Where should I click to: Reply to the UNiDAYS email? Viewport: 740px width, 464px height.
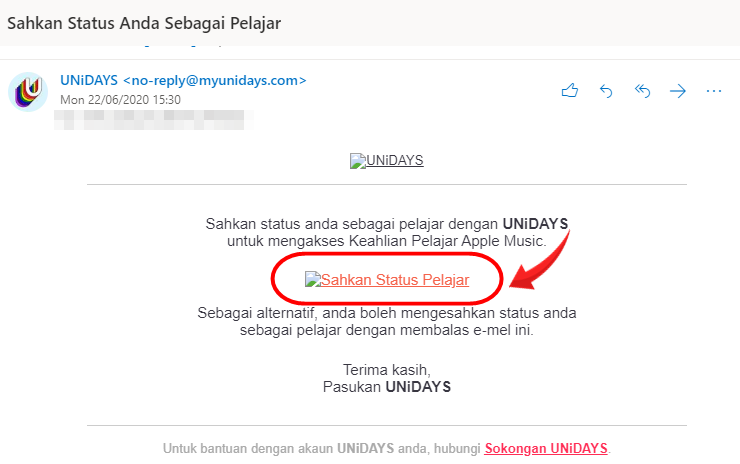[606, 90]
